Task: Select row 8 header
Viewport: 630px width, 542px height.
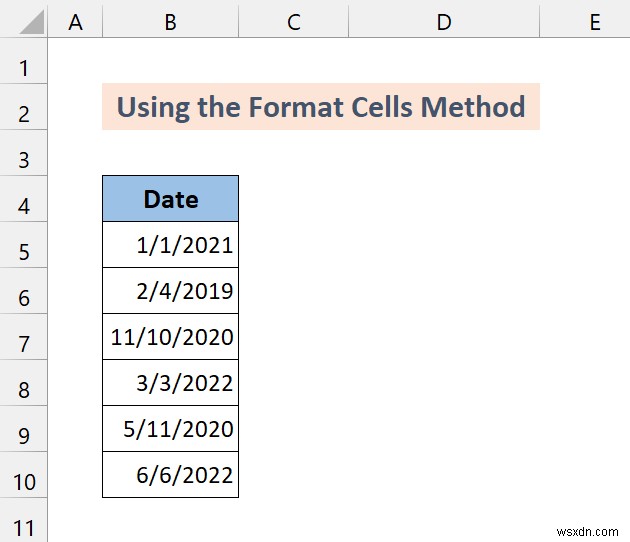Action: 24,382
